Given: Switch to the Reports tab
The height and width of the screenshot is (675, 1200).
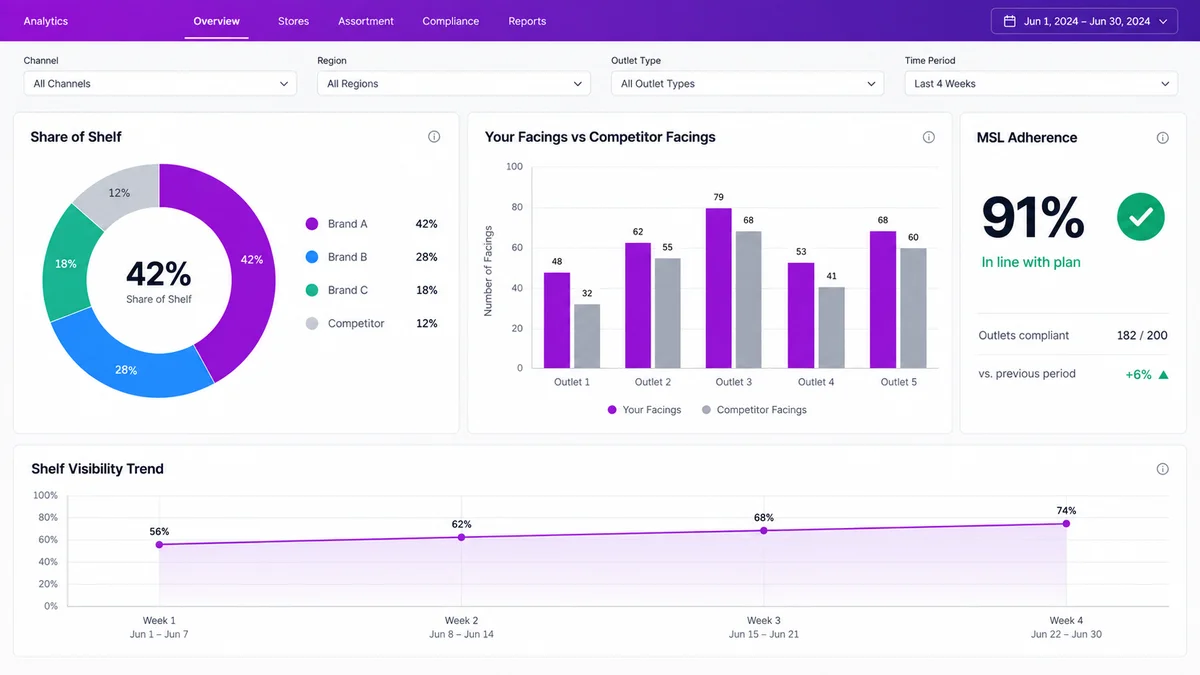Looking at the screenshot, I should (527, 21).
